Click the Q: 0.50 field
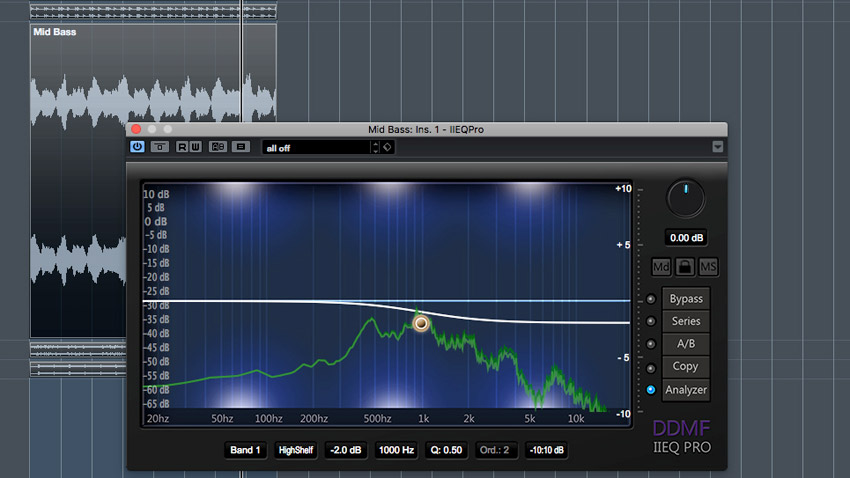Image resolution: width=850 pixels, height=478 pixels. [x=446, y=450]
